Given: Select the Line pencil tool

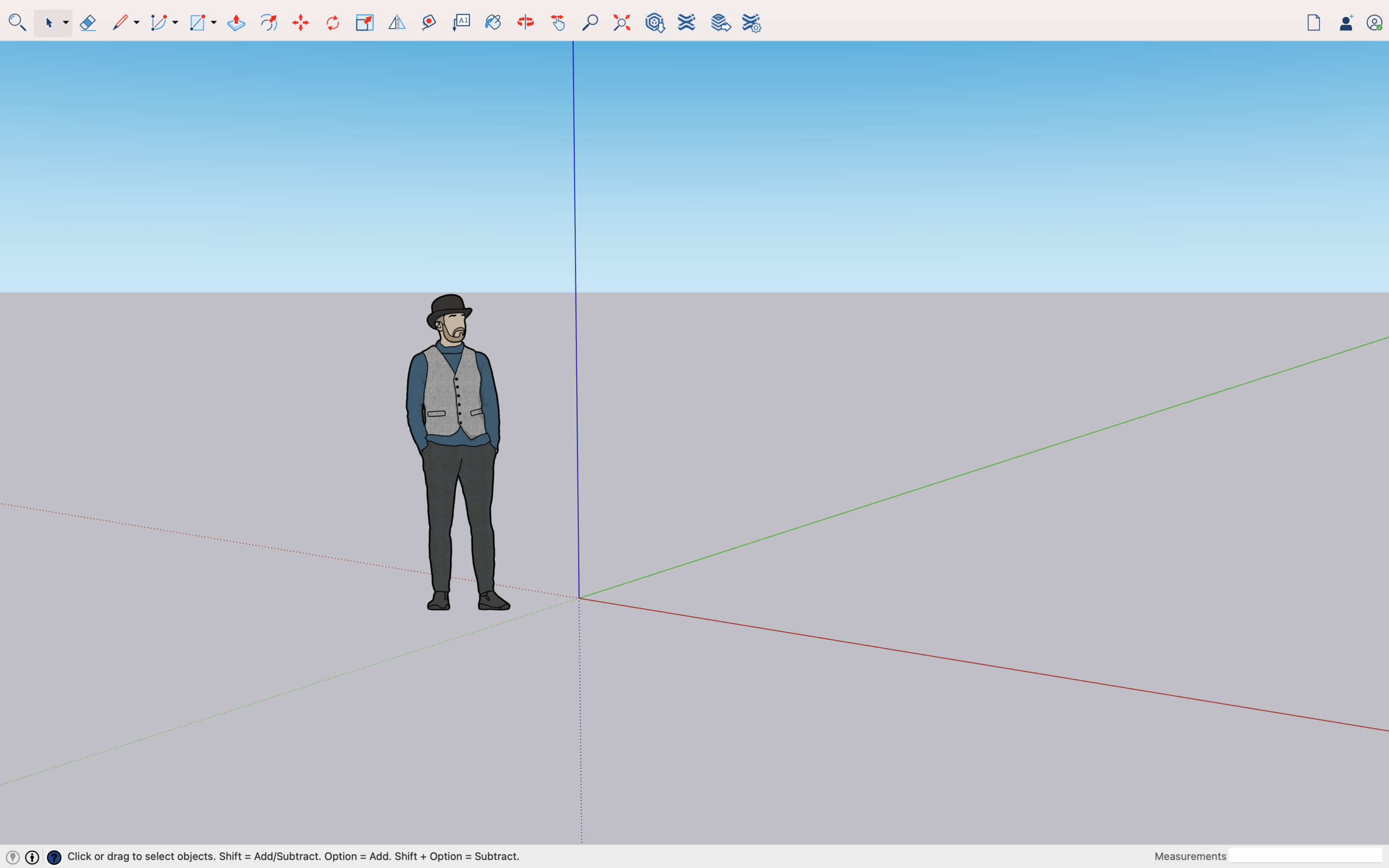Looking at the screenshot, I should [120, 23].
